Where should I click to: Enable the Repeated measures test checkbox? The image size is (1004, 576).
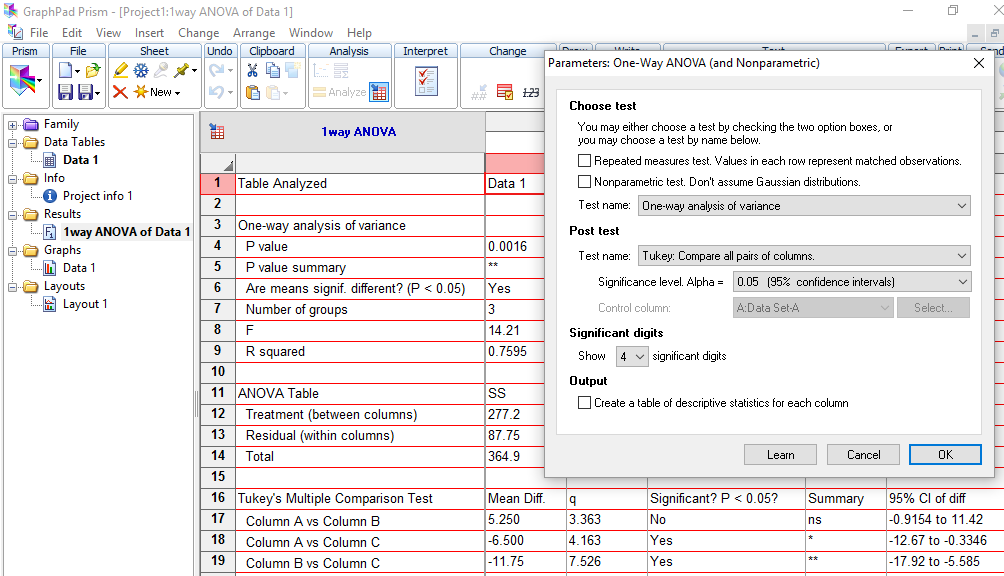[584, 161]
